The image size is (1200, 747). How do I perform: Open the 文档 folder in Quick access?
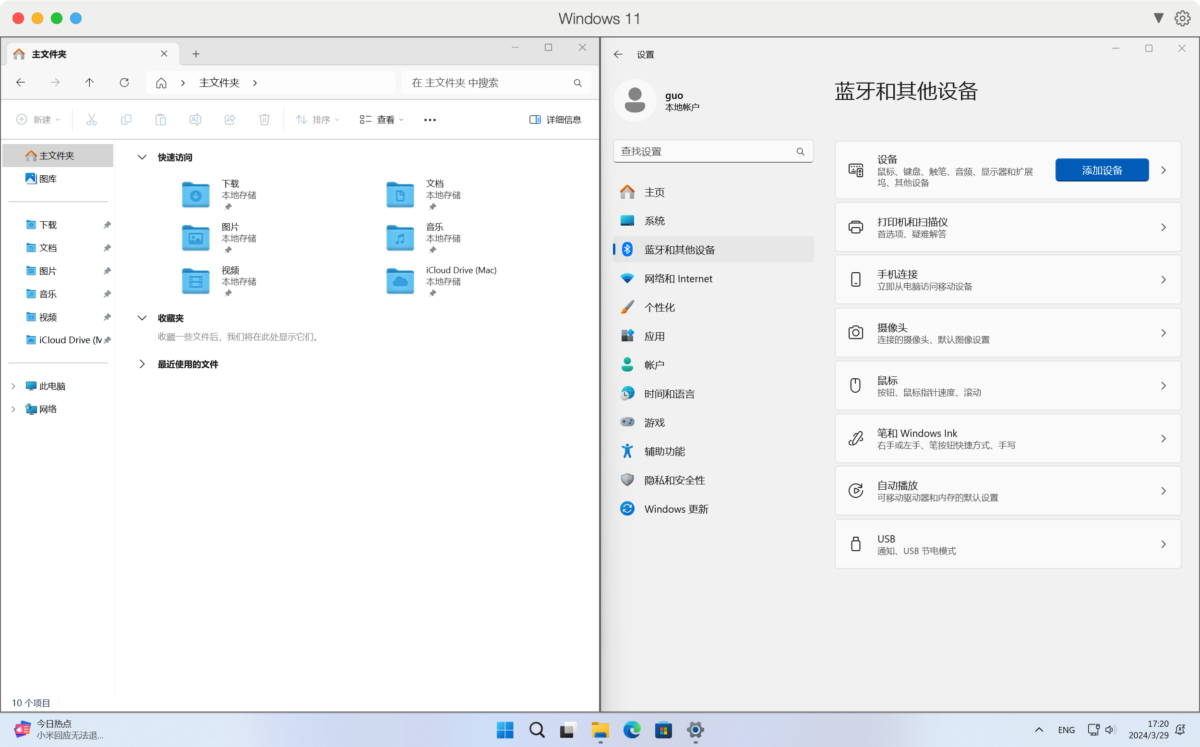coord(424,195)
